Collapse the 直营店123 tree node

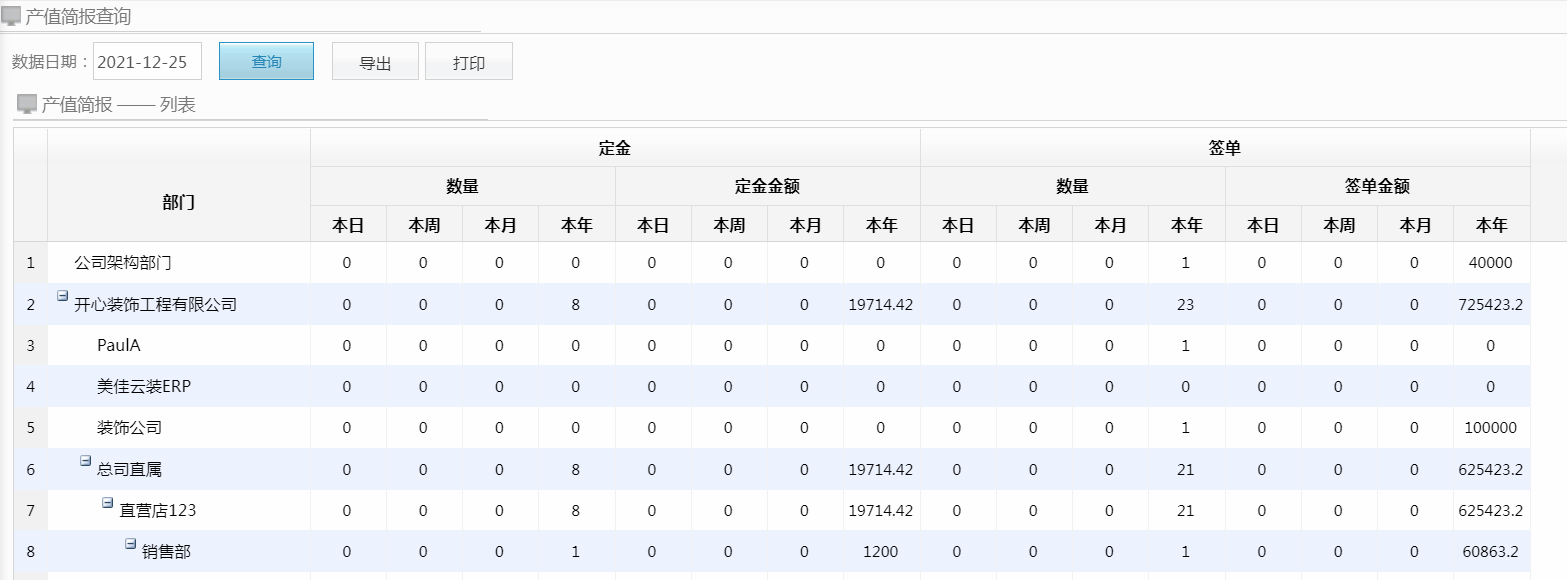pyautogui.click(x=108, y=502)
